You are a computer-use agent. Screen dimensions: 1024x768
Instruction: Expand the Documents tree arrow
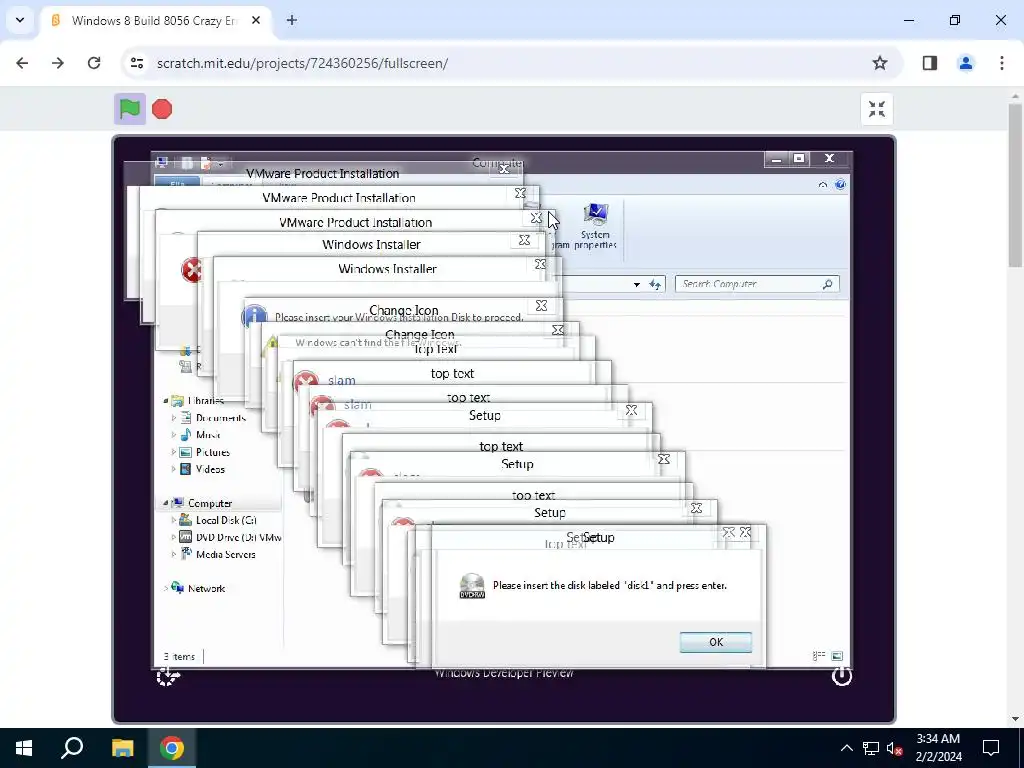pos(174,418)
